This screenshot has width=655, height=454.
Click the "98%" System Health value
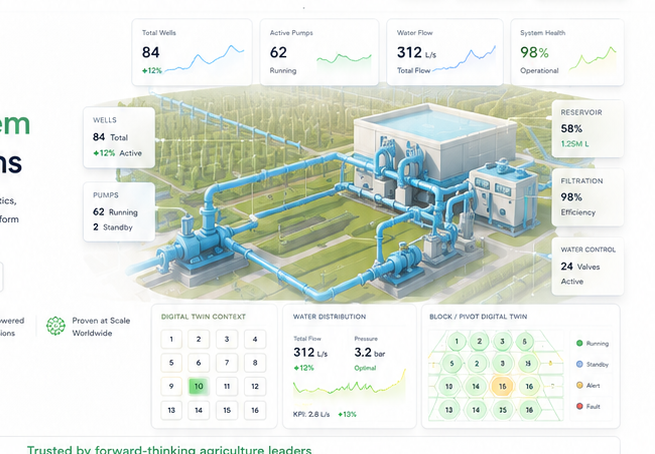coord(534,52)
